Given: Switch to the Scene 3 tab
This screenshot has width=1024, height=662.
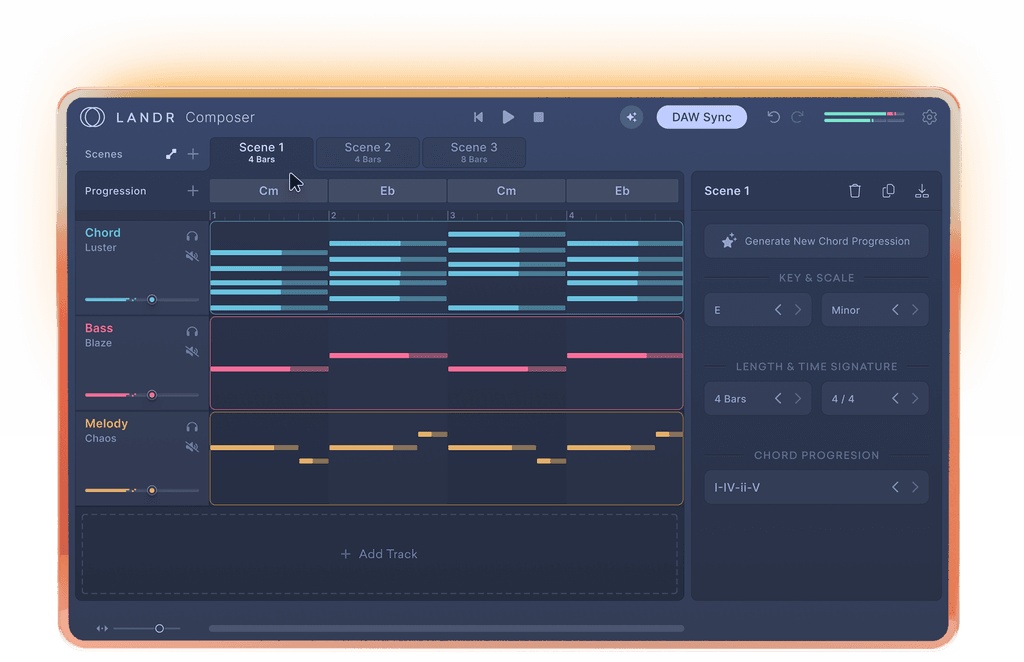Looking at the screenshot, I should (x=473, y=151).
